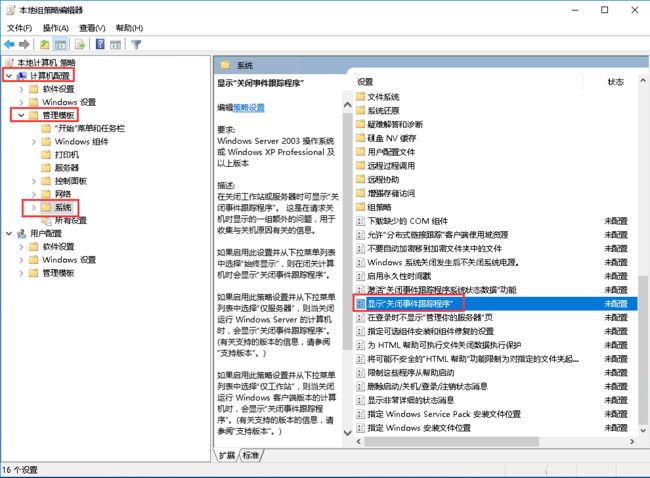Expand 管理模板 under 用户配置
Screen dimensions: 650x478
pyautogui.click(x=21, y=273)
